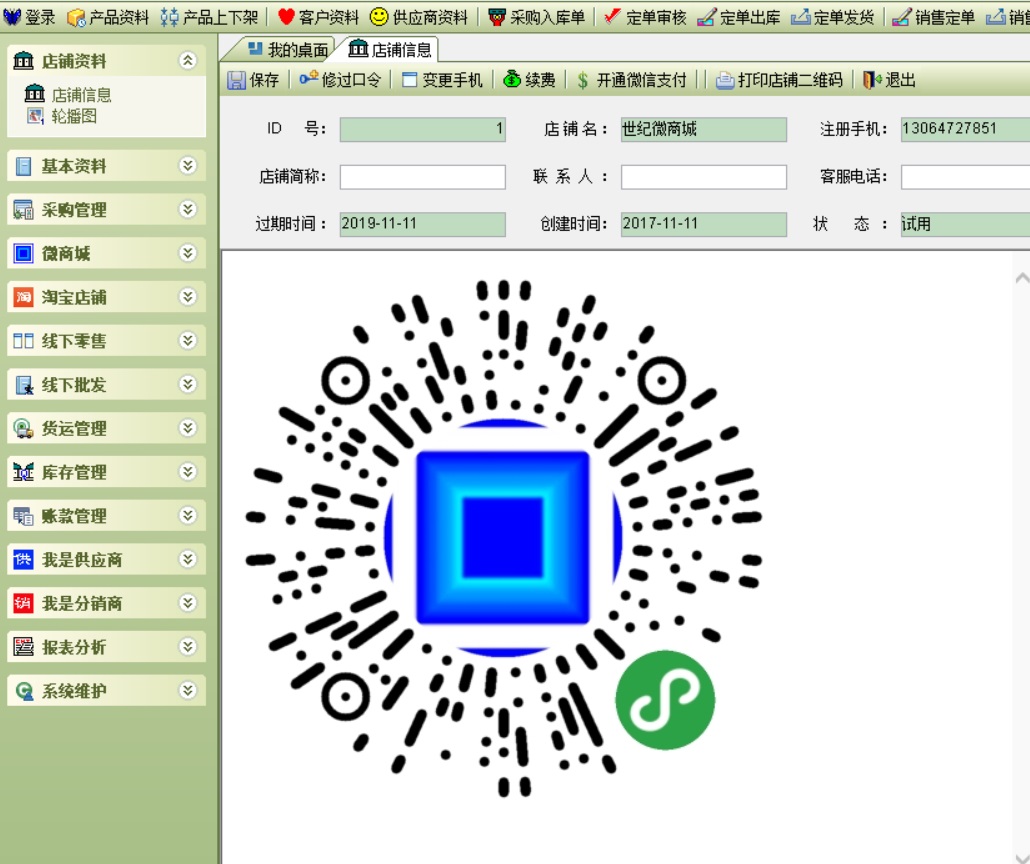Collapse the 店铺资料 panel chevron
Screen dimensions: 1030x864
click(x=188, y=60)
